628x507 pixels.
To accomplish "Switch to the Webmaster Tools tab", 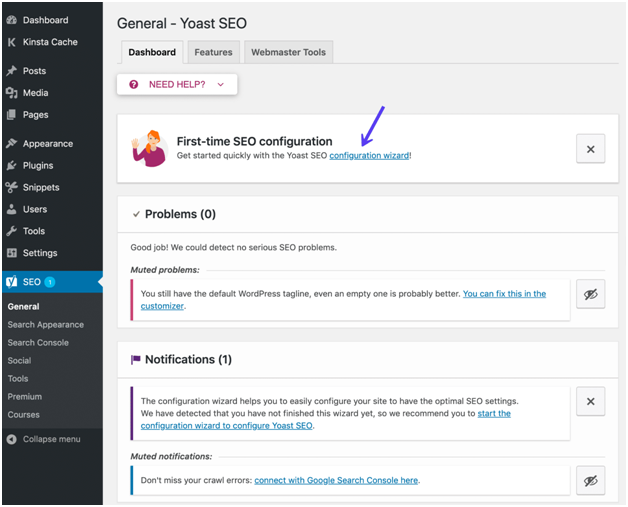I will coord(288,52).
